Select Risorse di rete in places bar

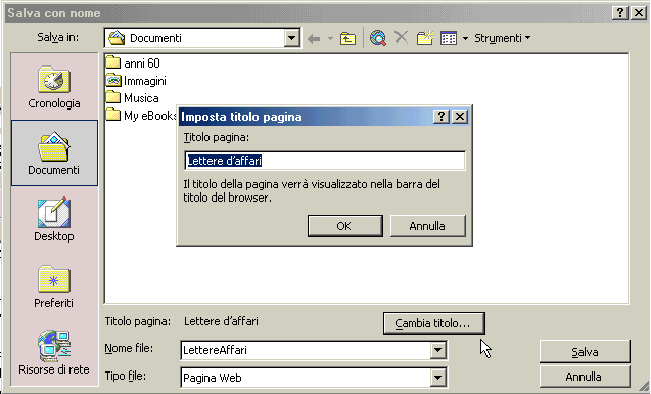point(54,353)
